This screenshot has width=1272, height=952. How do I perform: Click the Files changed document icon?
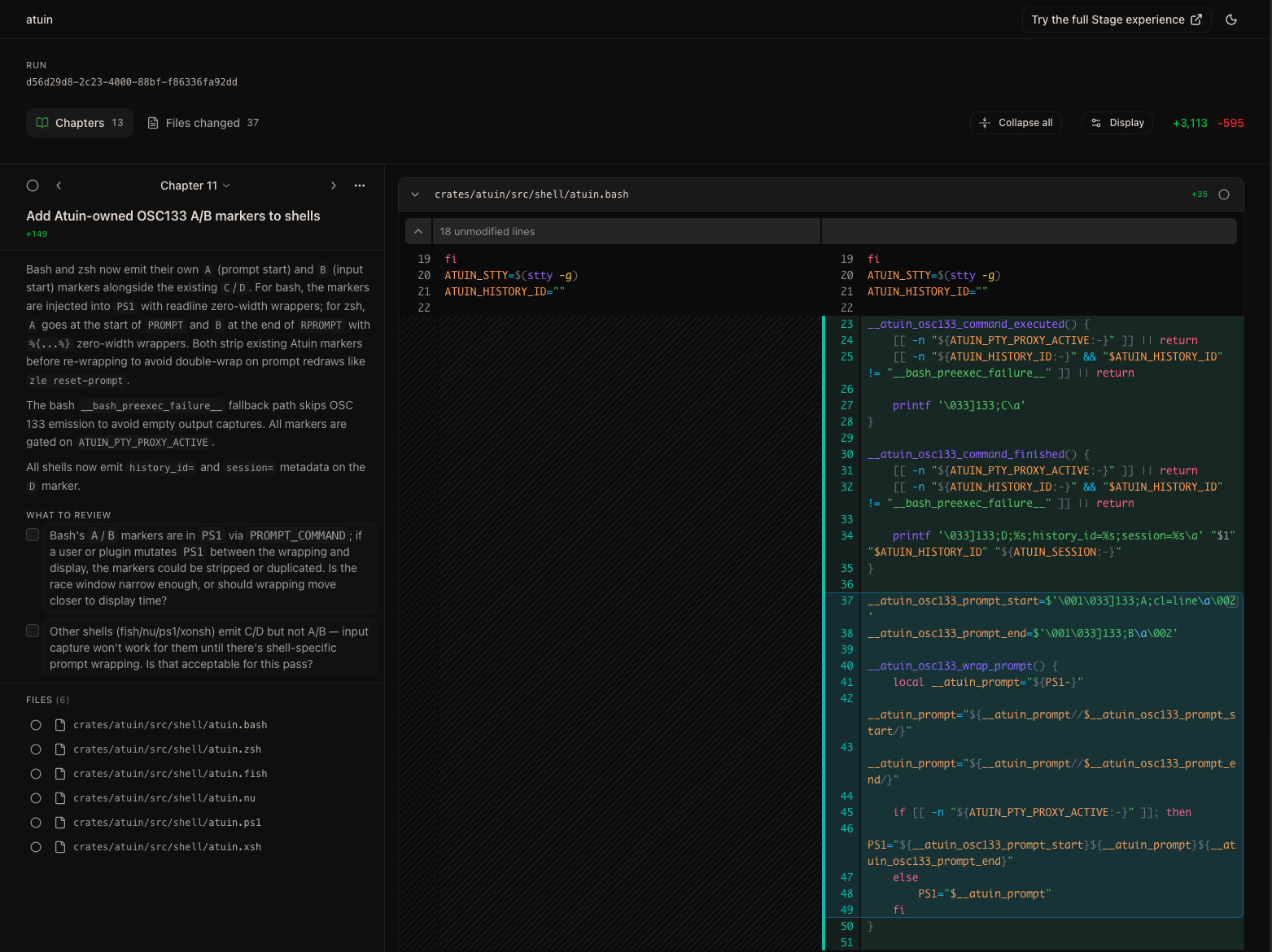tap(153, 123)
